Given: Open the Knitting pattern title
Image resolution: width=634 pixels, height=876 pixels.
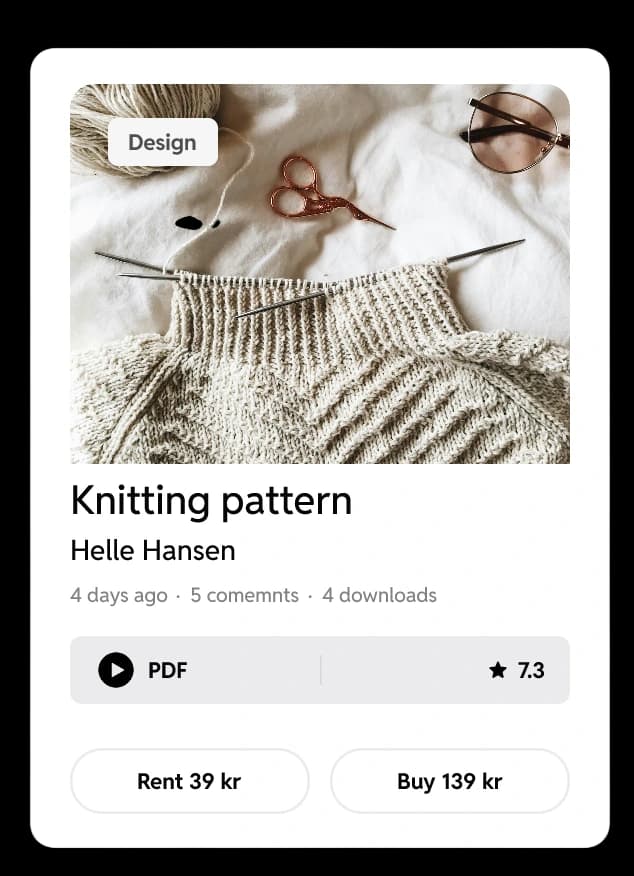Looking at the screenshot, I should coord(211,501).
